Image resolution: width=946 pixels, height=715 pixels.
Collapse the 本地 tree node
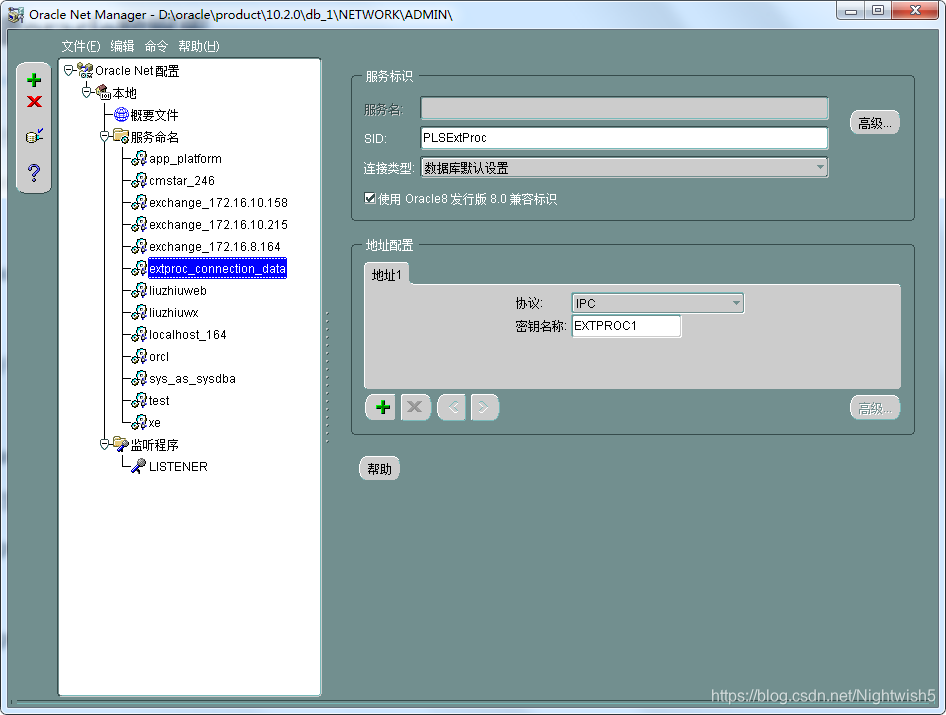tap(86, 92)
